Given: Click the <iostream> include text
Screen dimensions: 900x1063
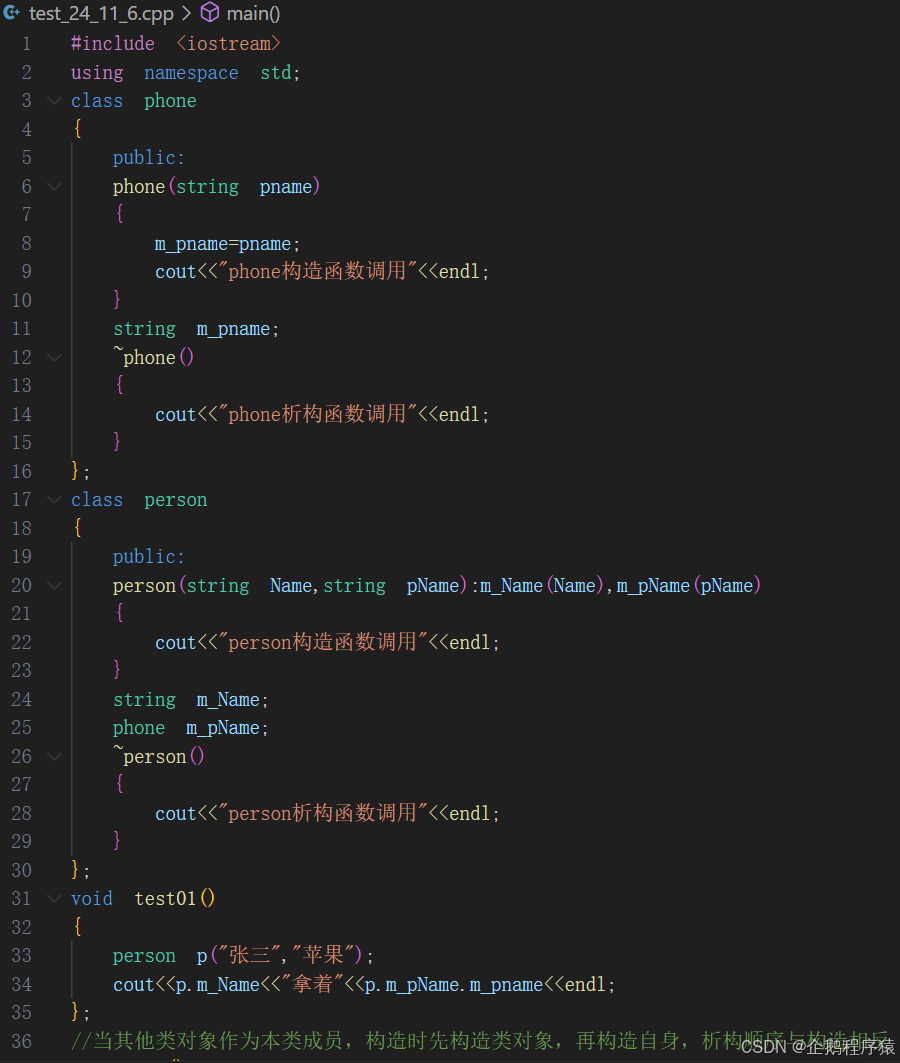Looking at the screenshot, I should tap(228, 44).
